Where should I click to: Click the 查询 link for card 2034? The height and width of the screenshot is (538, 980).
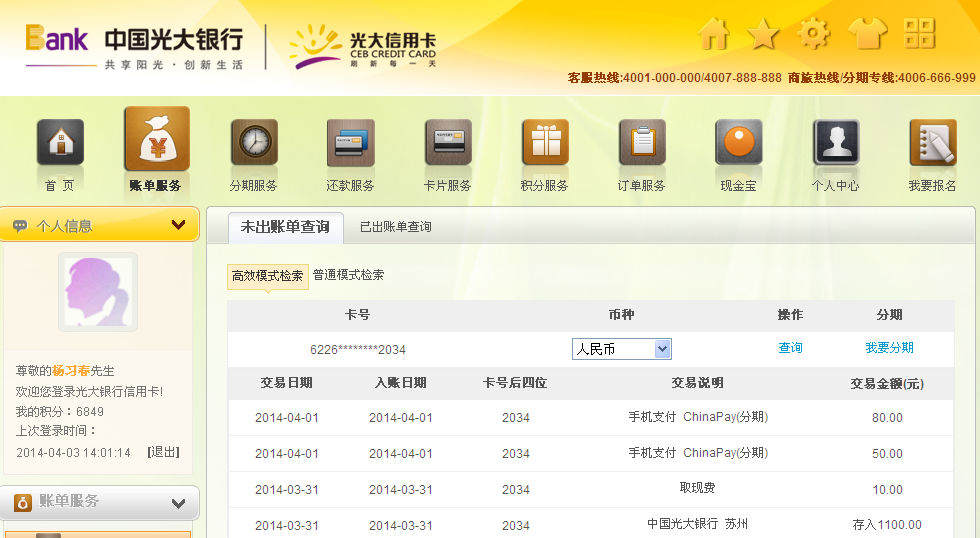790,348
